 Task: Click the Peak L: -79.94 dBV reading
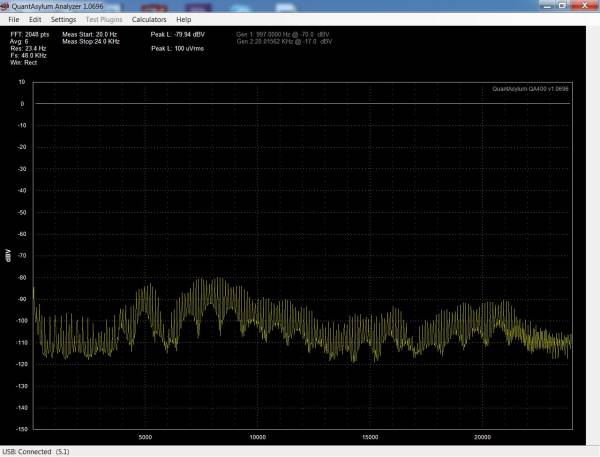point(178,34)
